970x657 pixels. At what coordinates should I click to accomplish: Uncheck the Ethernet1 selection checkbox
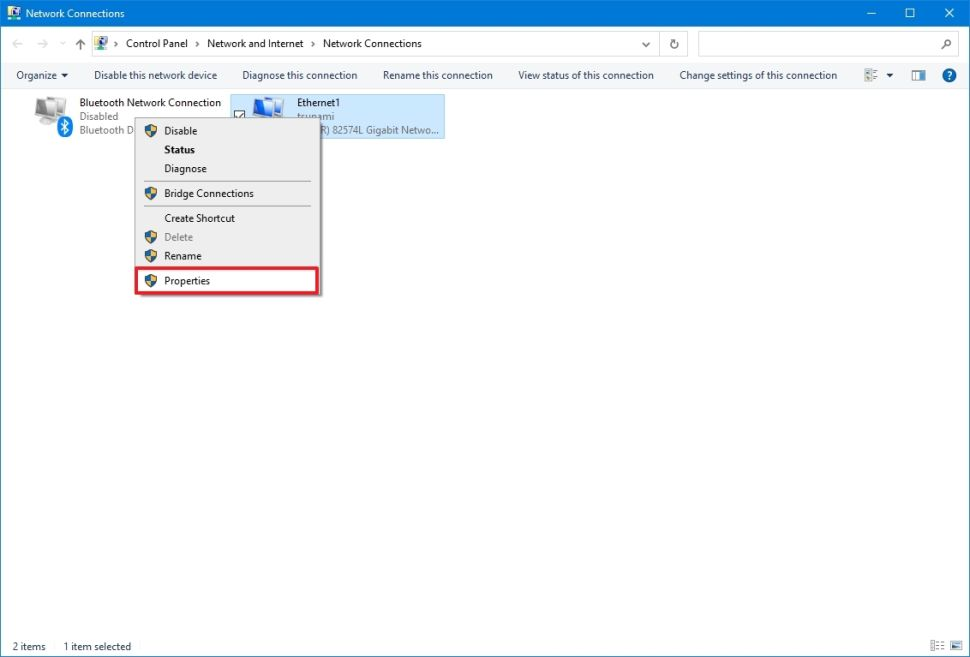(240, 116)
